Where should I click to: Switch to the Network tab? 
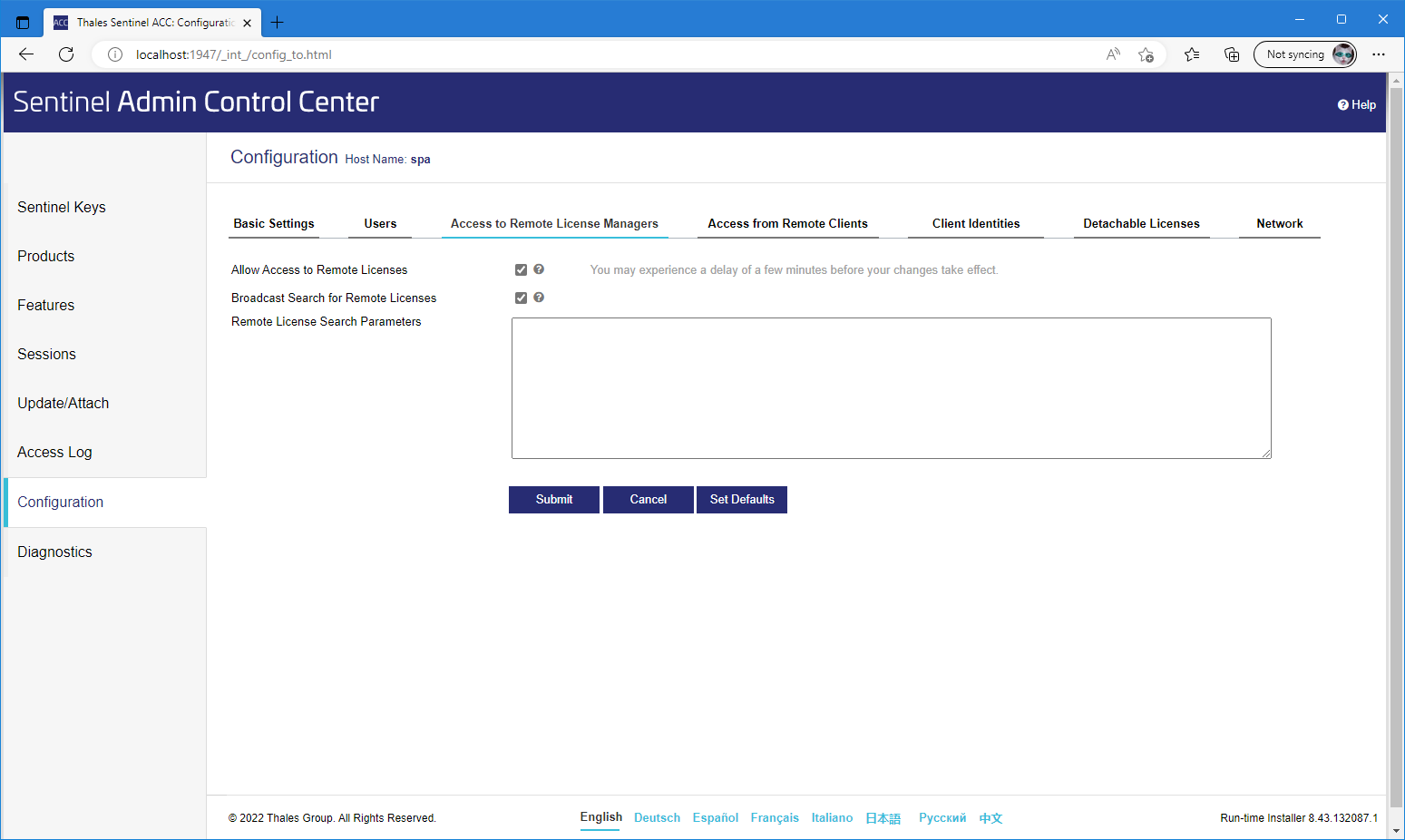pos(1279,224)
